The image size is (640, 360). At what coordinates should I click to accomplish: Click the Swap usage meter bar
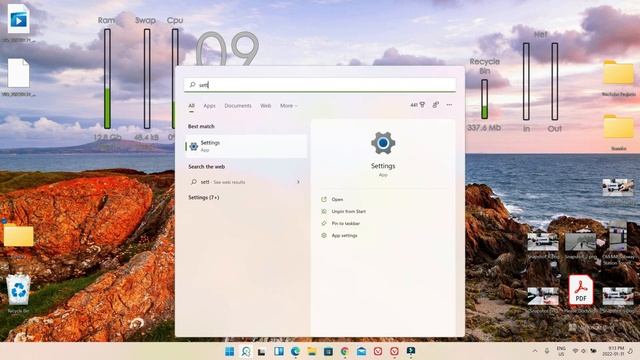pyautogui.click(x=147, y=79)
